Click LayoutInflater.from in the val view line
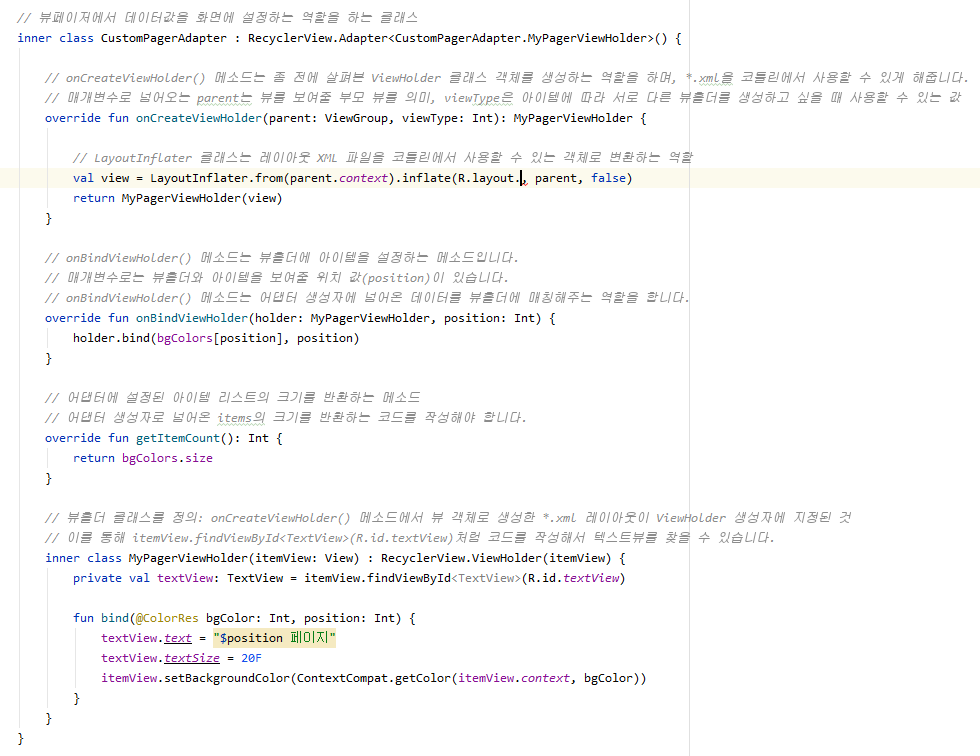This screenshot has width=980, height=756. coord(217,178)
